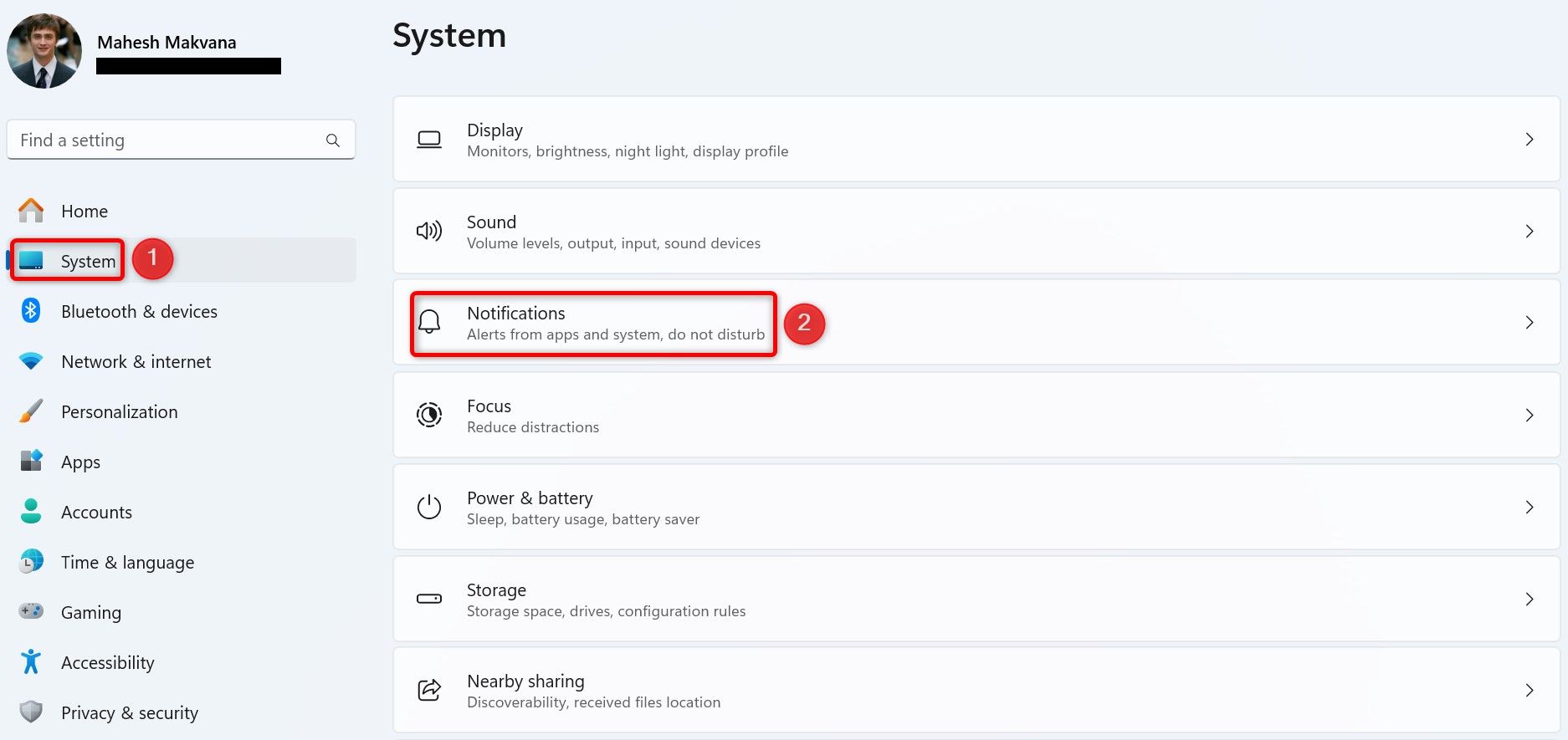Open Privacy & security settings
This screenshot has width=1568, height=740.
[182, 712]
